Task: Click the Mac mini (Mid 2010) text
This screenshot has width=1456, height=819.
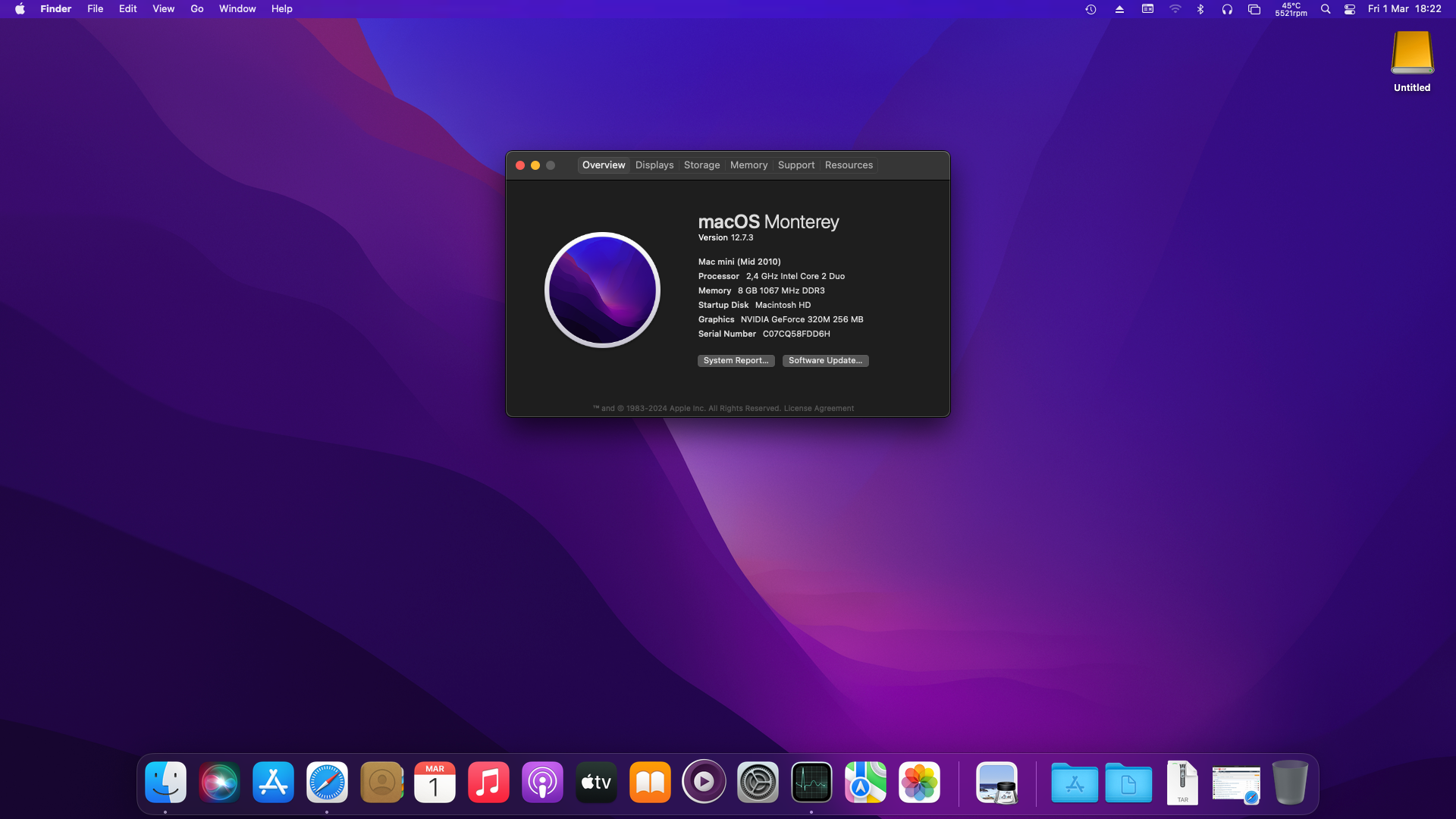Action: (x=739, y=262)
